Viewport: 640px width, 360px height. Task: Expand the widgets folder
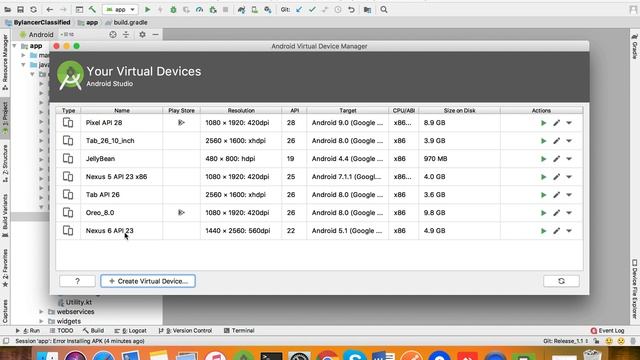pyautogui.click(x=41, y=322)
